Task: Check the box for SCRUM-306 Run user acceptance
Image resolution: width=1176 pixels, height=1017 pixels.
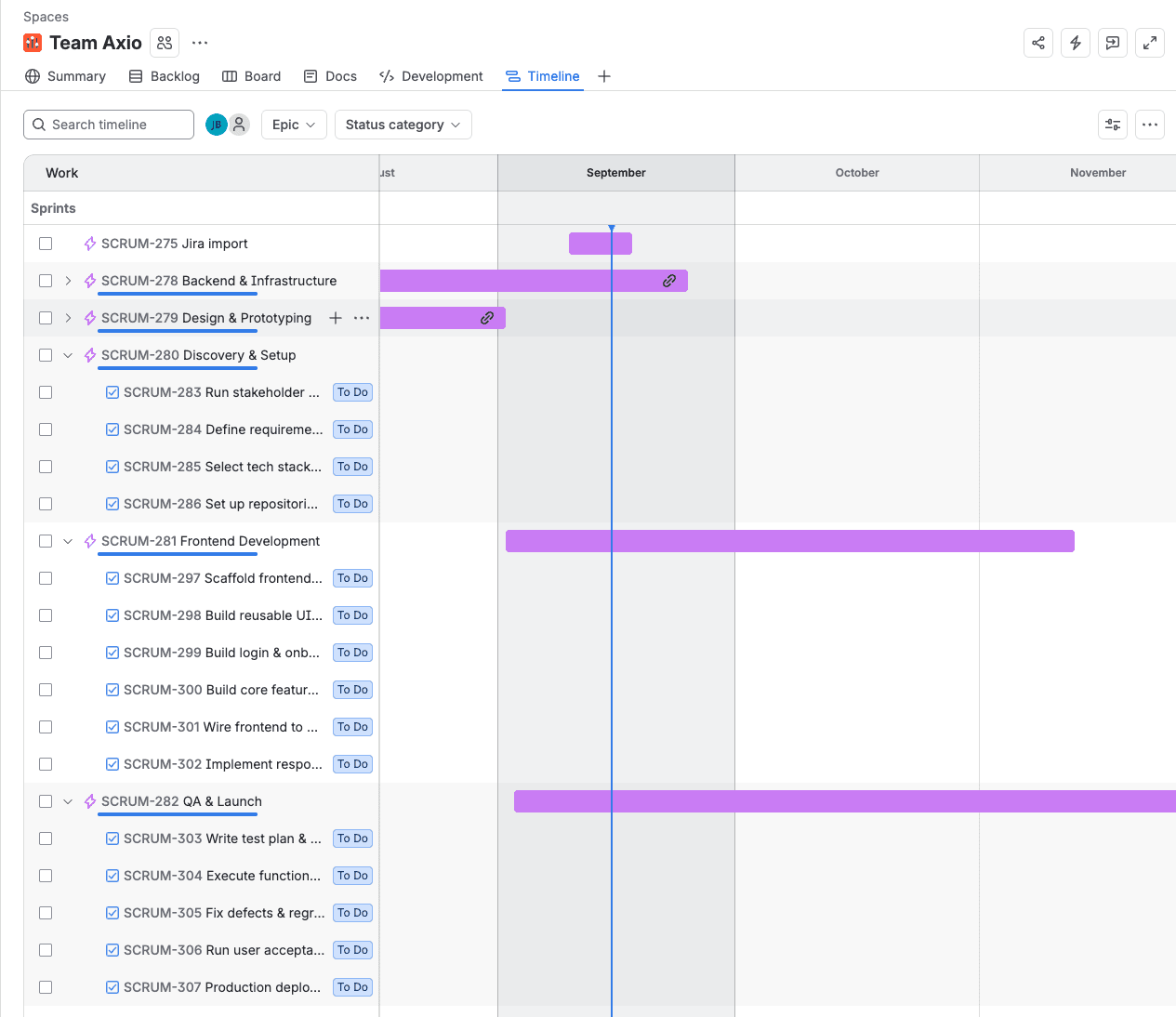Action: [46, 950]
